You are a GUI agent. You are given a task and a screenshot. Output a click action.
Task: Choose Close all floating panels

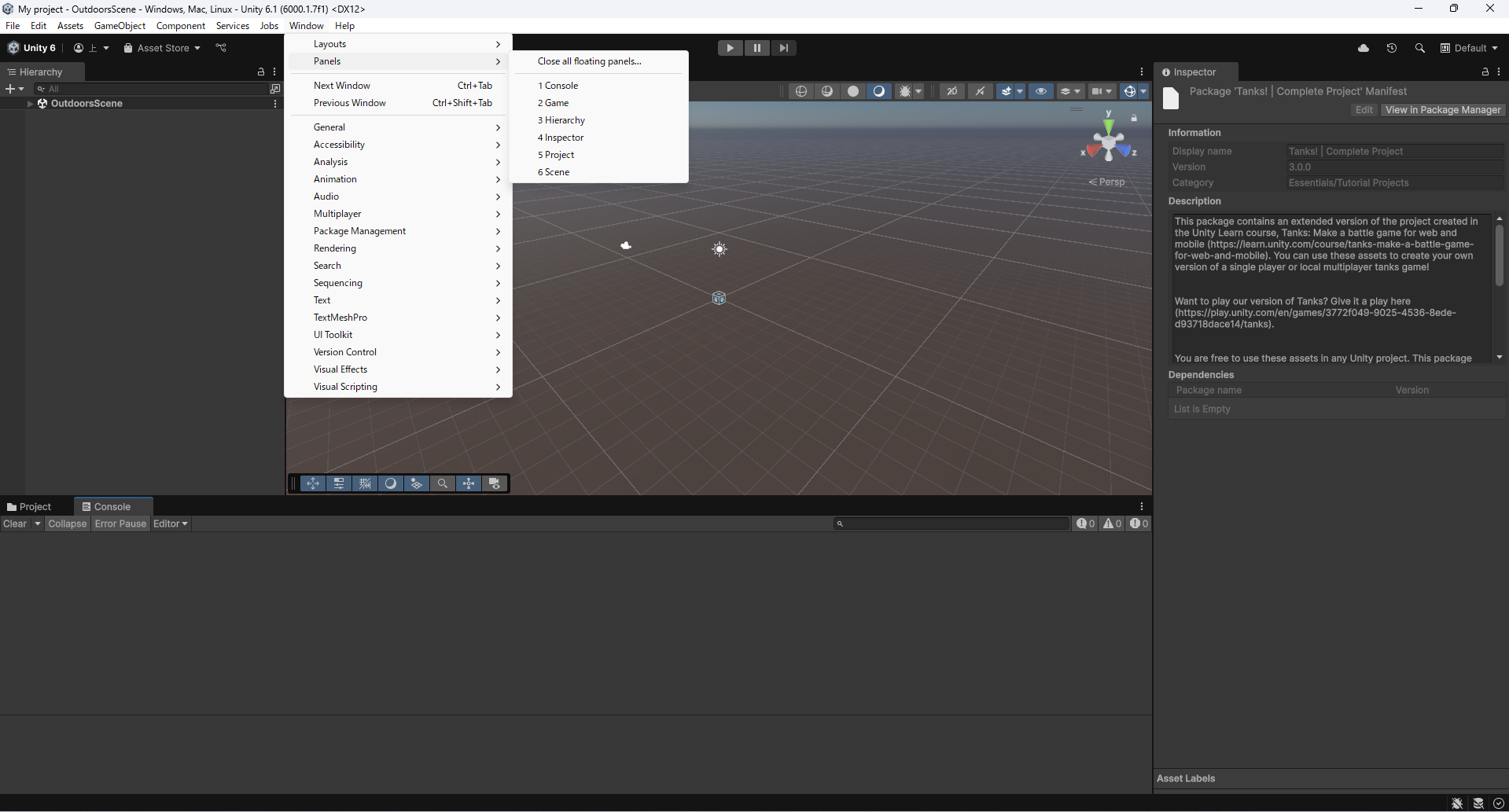coord(589,61)
